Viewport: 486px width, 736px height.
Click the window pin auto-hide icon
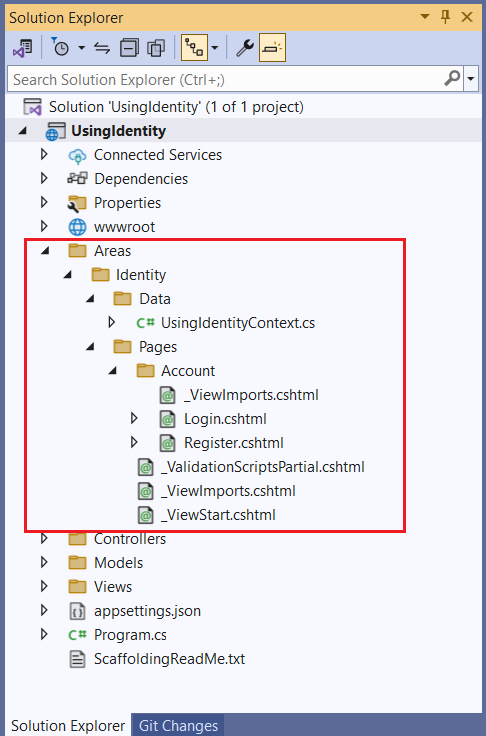[445, 17]
